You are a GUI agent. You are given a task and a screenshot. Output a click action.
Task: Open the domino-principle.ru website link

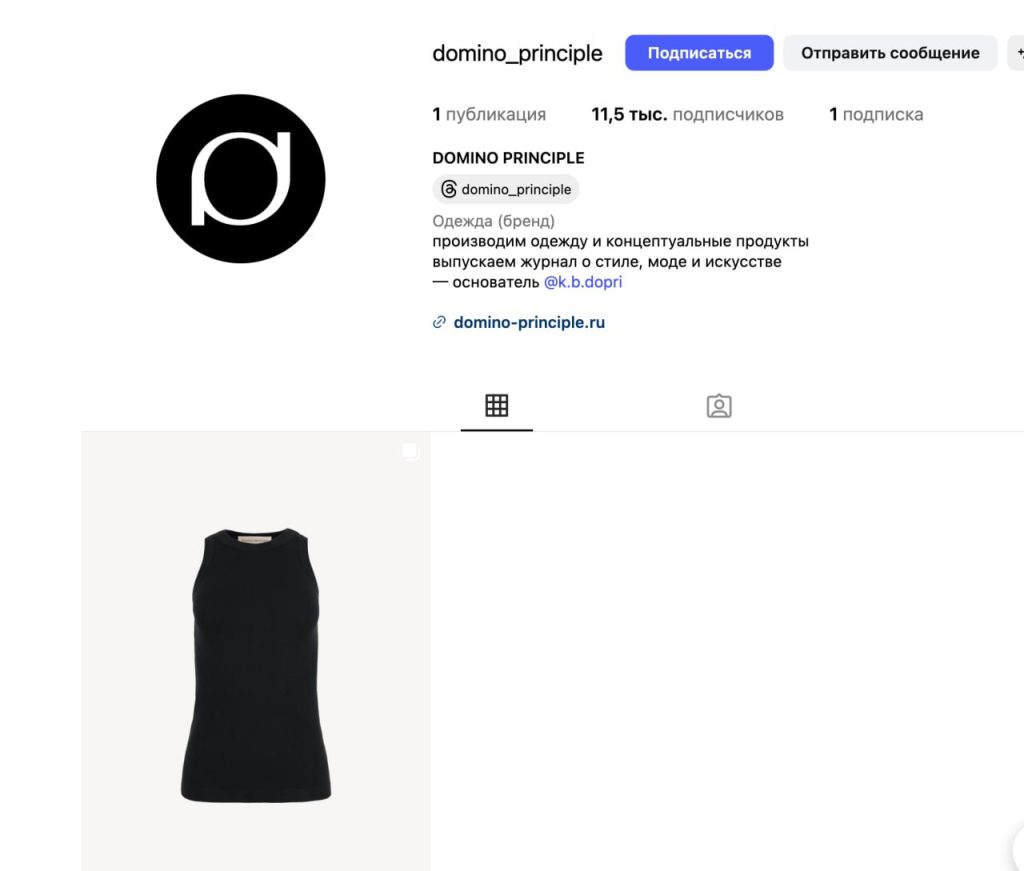[529, 323]
